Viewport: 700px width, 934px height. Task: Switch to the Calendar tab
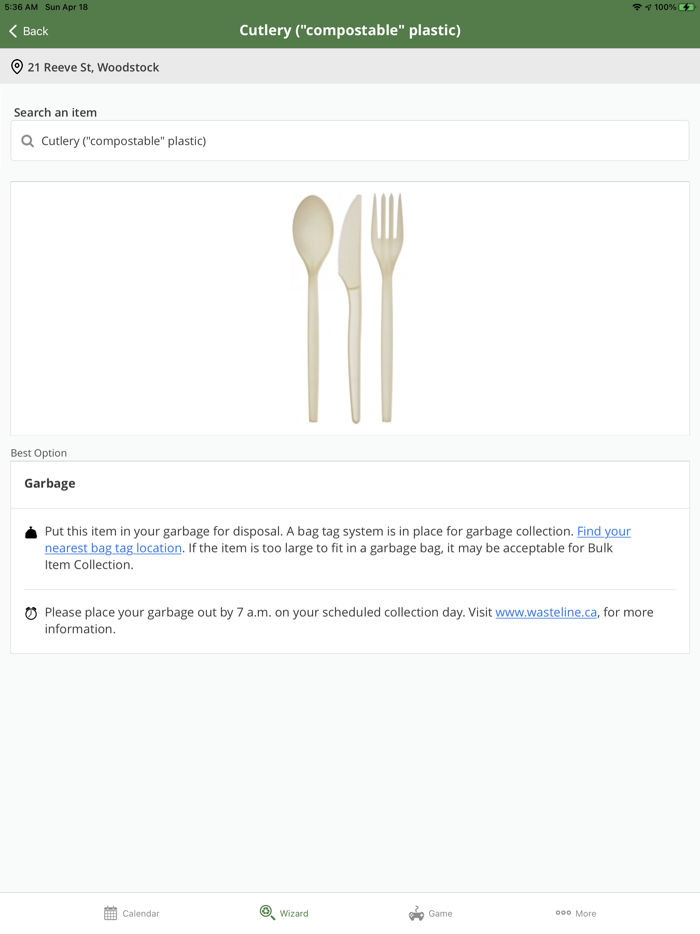point(132,913)
